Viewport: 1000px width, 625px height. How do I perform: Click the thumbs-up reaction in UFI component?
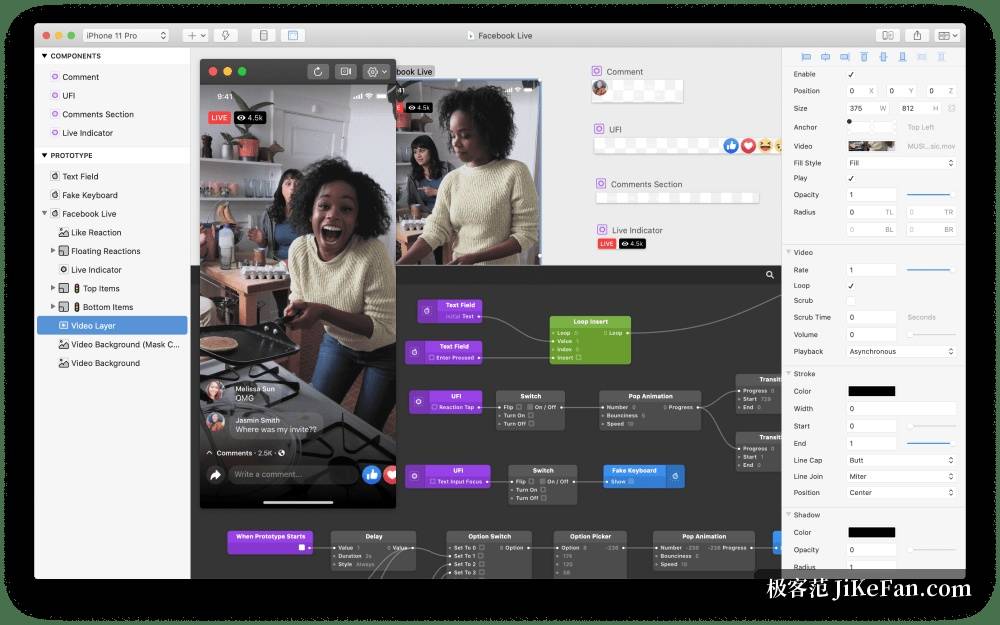point(731,146)
